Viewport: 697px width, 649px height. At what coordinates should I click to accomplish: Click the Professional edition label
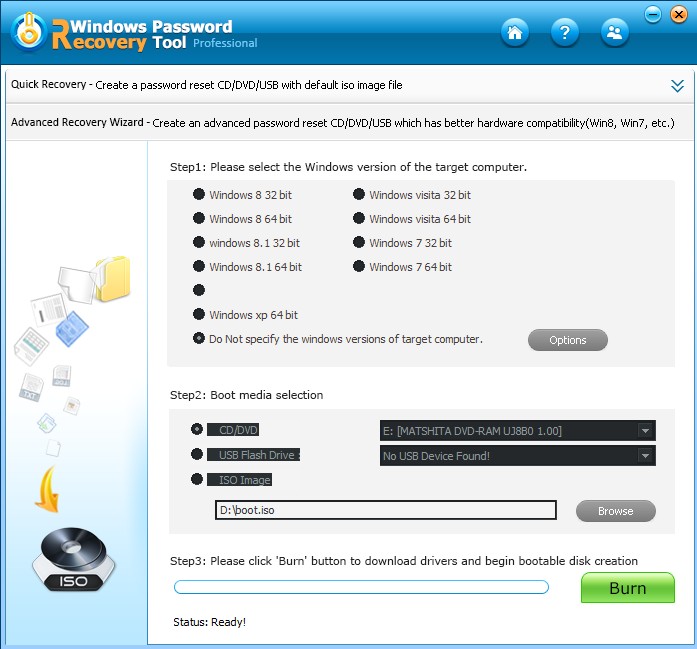coord(225,43)
